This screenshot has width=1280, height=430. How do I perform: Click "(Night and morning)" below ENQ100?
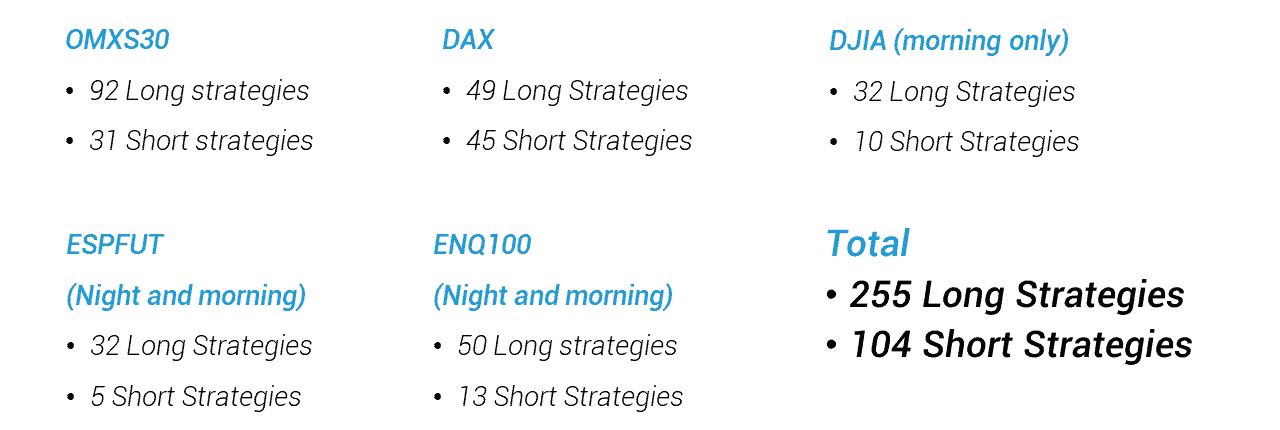(553, 296)
